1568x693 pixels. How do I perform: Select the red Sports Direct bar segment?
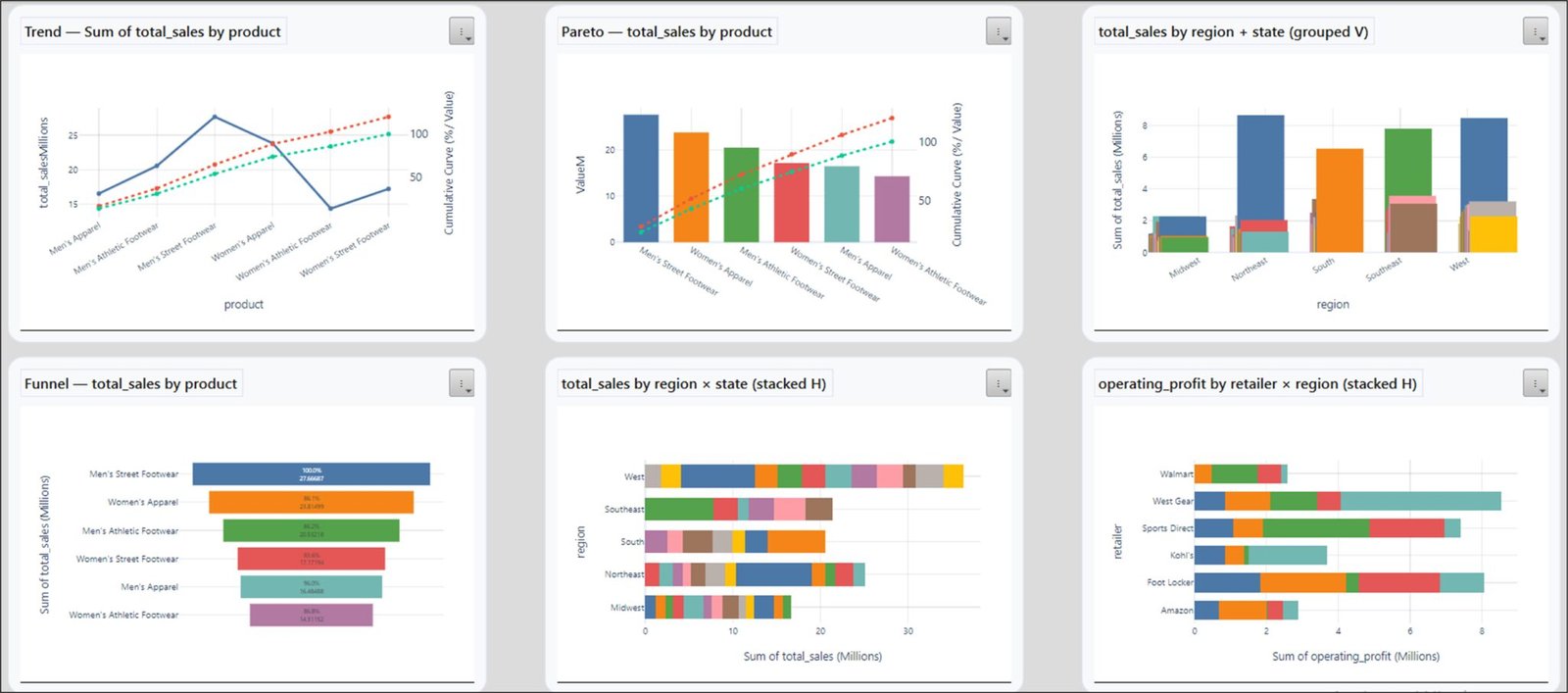click(x=1406, y=528)
